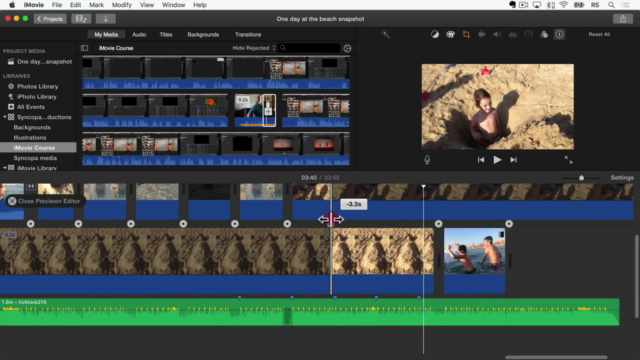
Task: Open the Apple menu
Action: point(12,5)
